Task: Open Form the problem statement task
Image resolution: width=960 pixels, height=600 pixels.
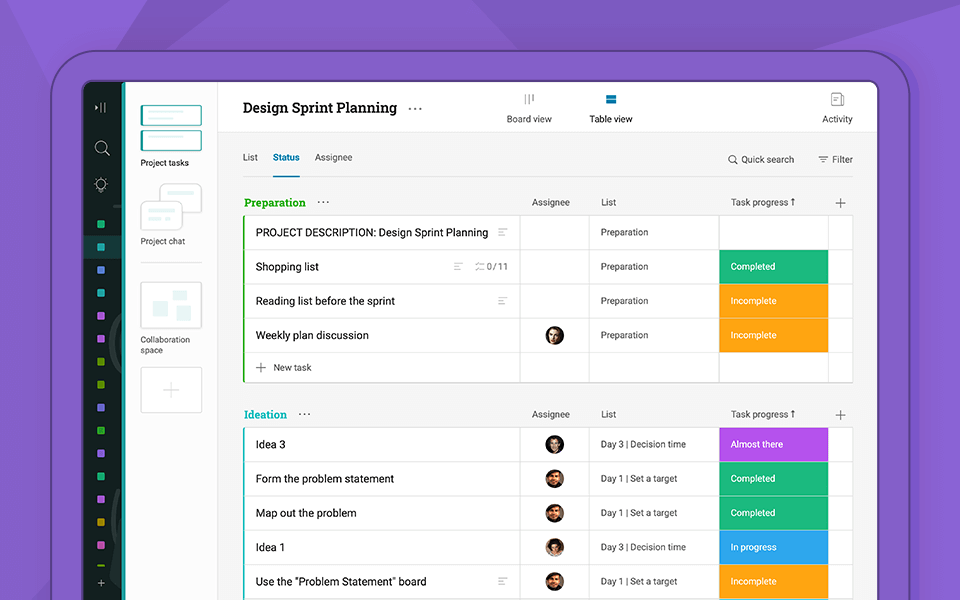Action: [x=324, y=479]
